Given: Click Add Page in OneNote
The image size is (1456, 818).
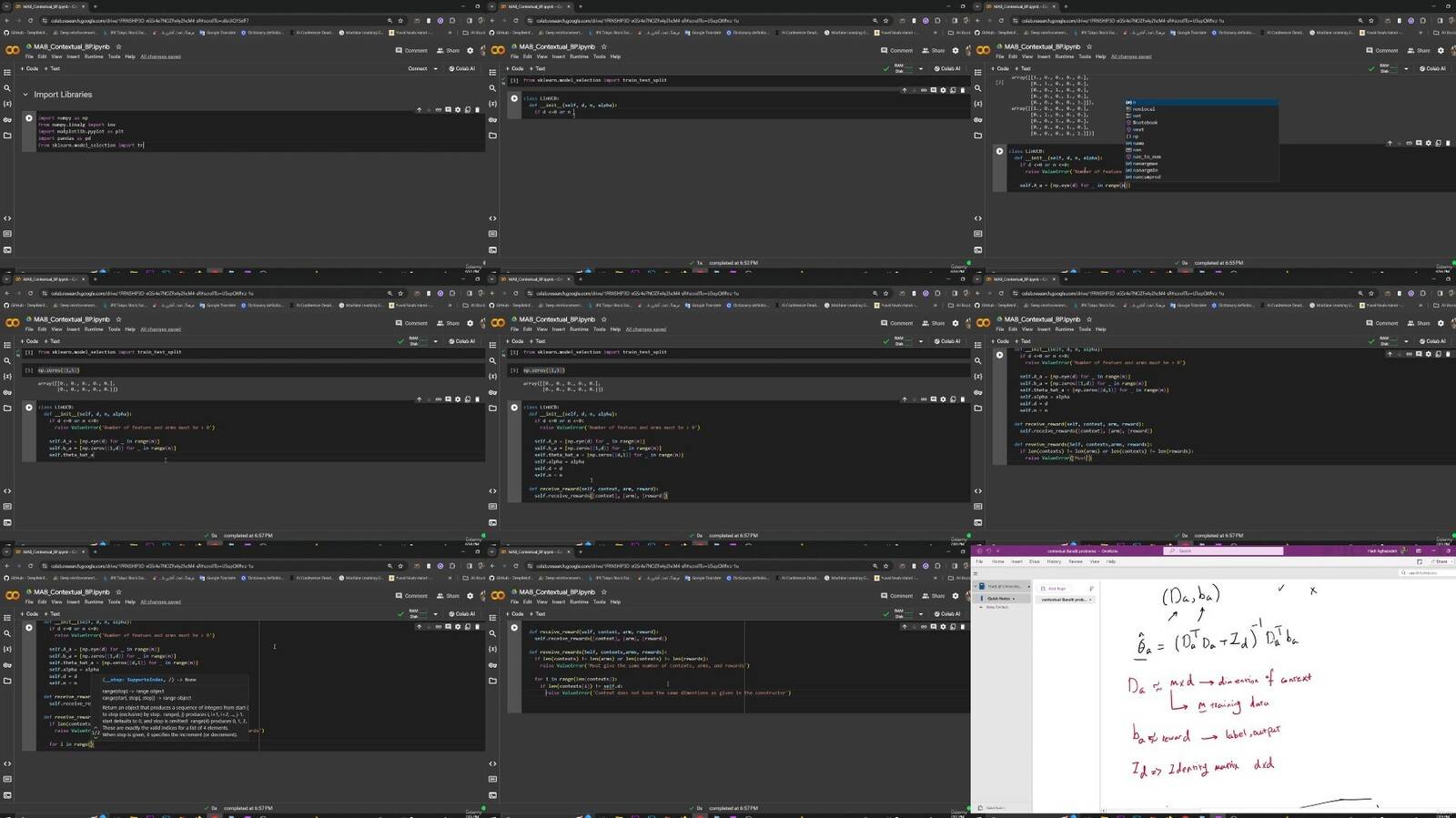Looking at the screenshot, I should (1056, 589).
